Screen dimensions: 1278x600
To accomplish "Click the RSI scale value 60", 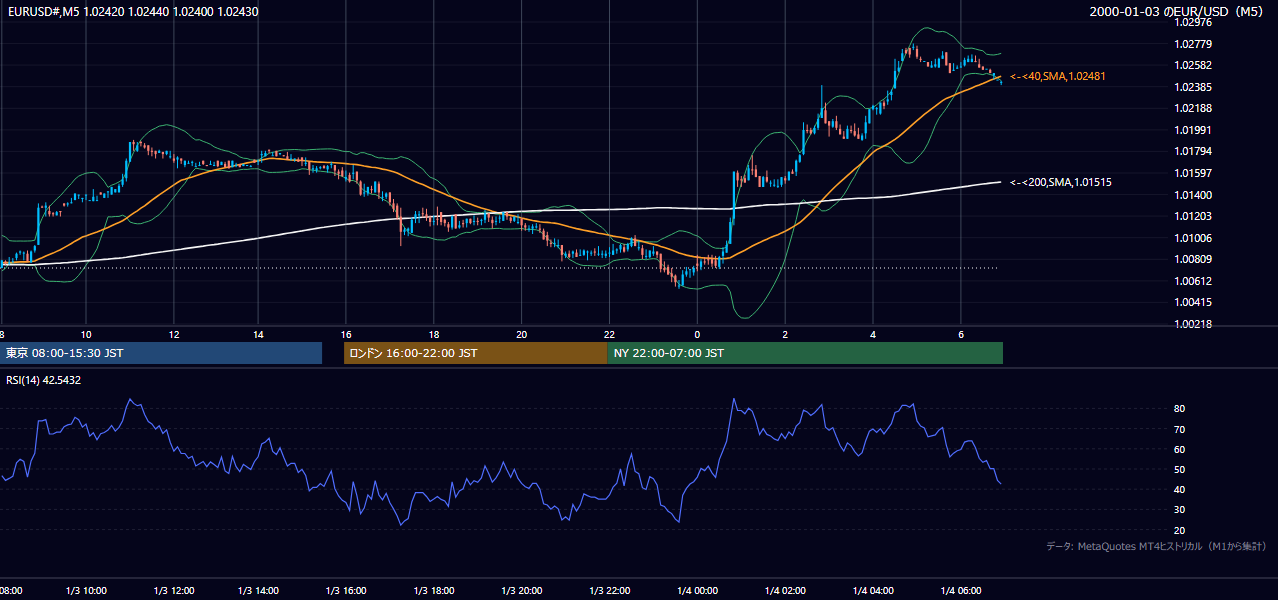I will point(1180,449).
